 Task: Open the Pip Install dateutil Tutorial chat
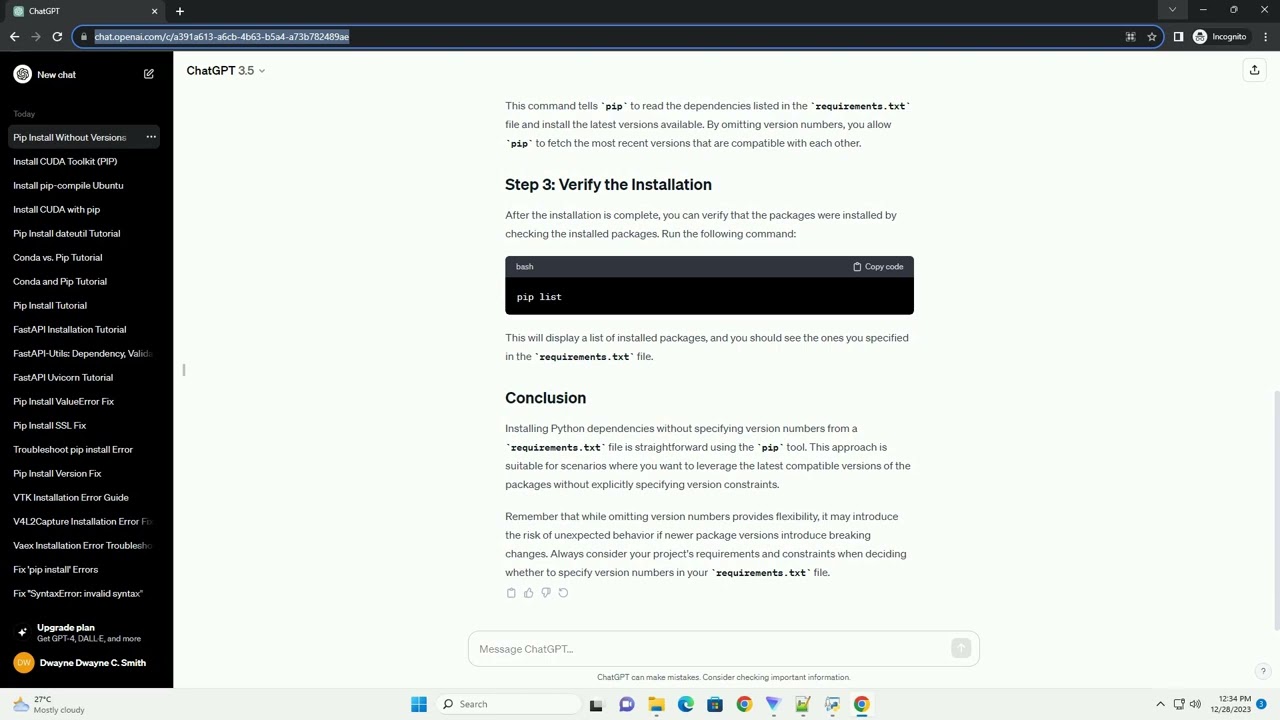[66, 233]
